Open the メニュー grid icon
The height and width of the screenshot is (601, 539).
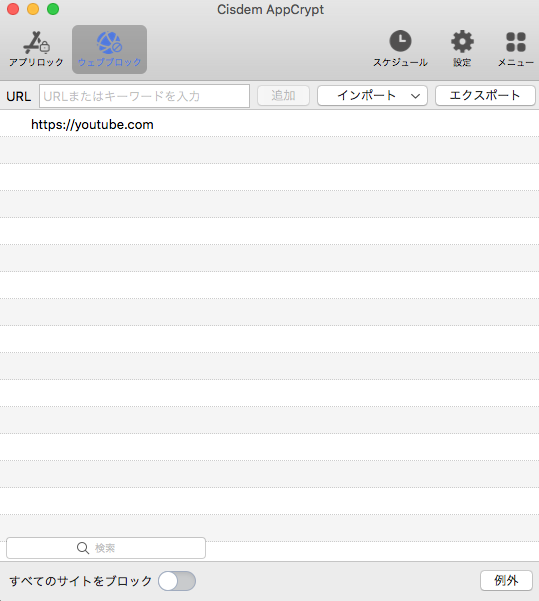click(x=516, y=42)
